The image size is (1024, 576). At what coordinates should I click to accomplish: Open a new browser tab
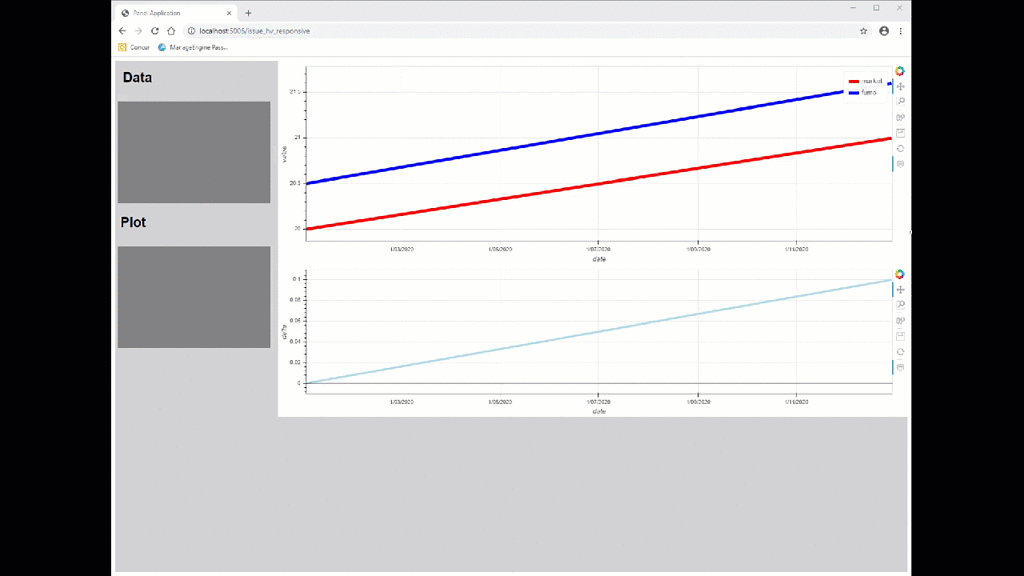248,12
